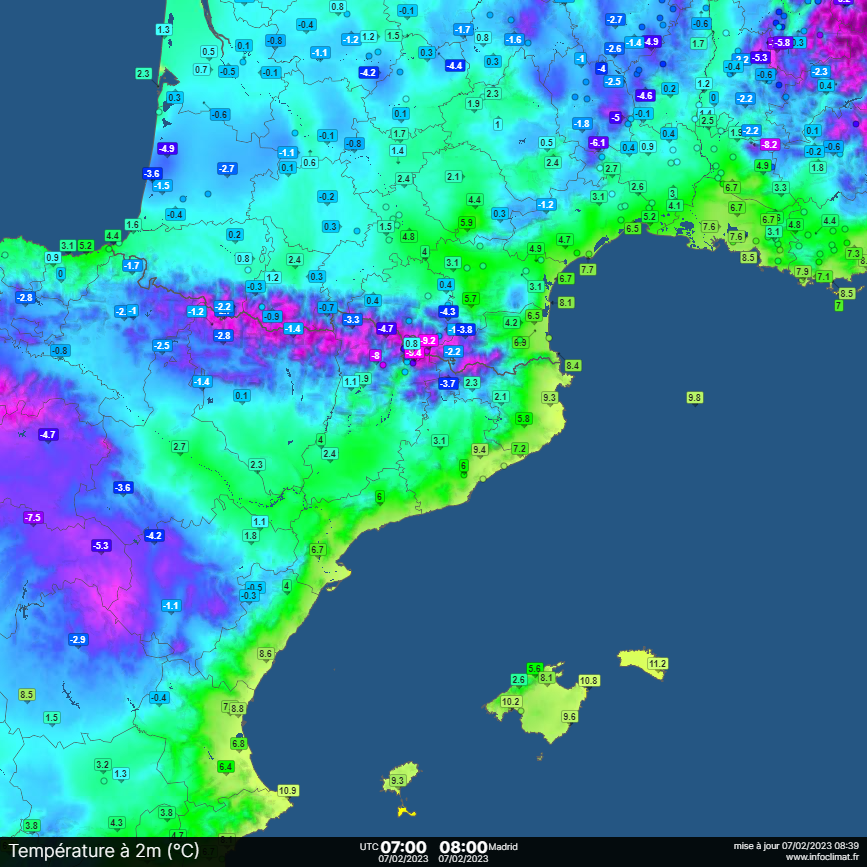Click the -0.9 station label

271,317
